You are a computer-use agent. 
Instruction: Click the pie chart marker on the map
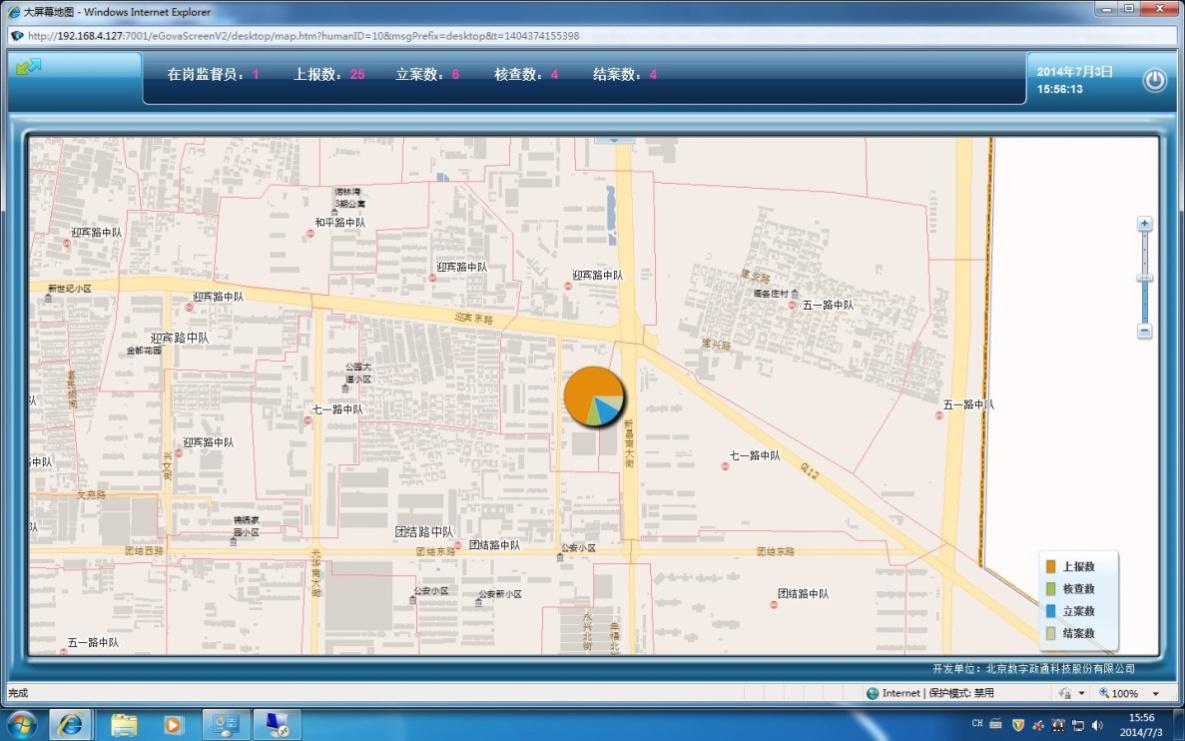tap(595, 396)
